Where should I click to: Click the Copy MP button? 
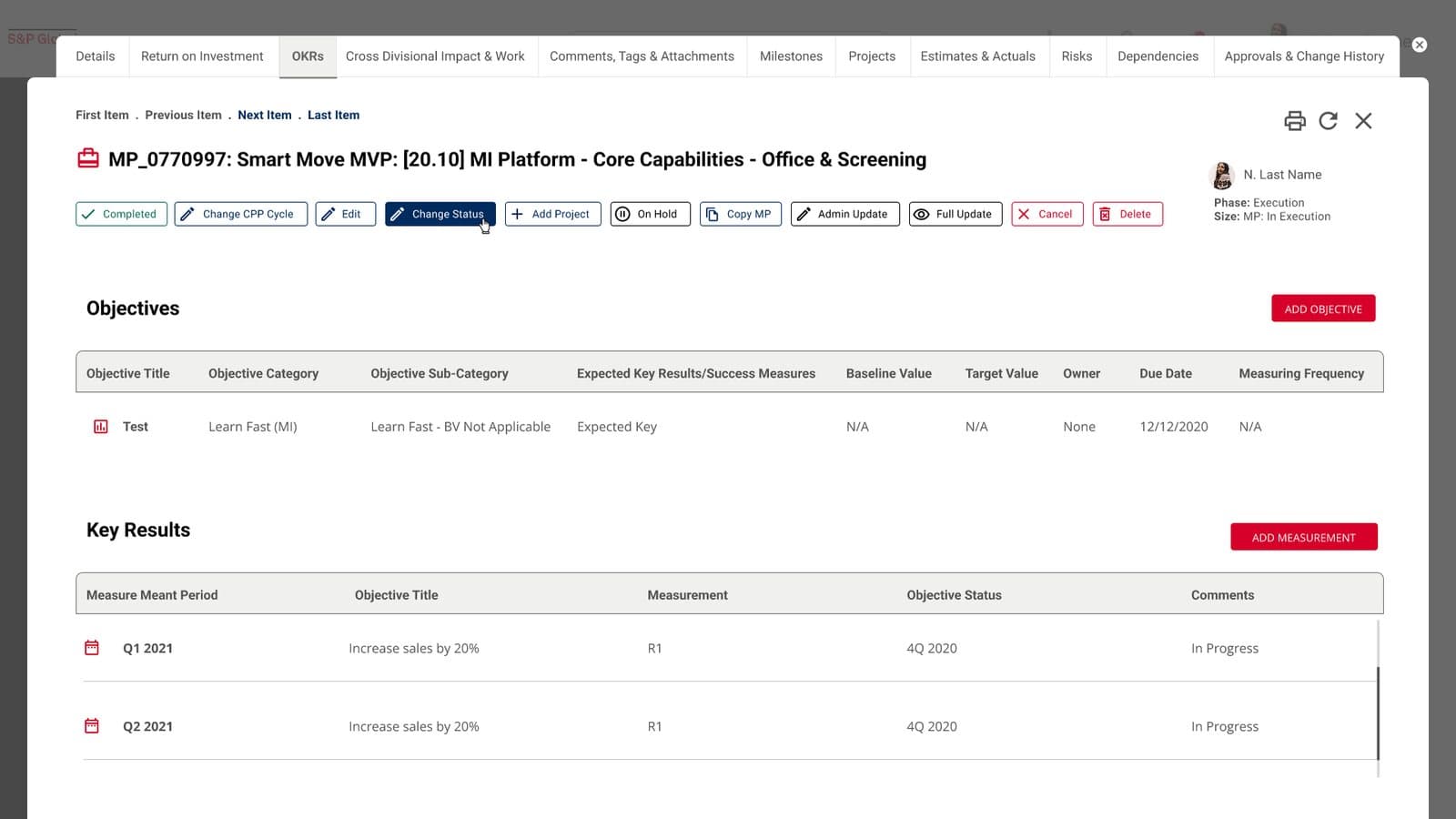click(741, 214)
